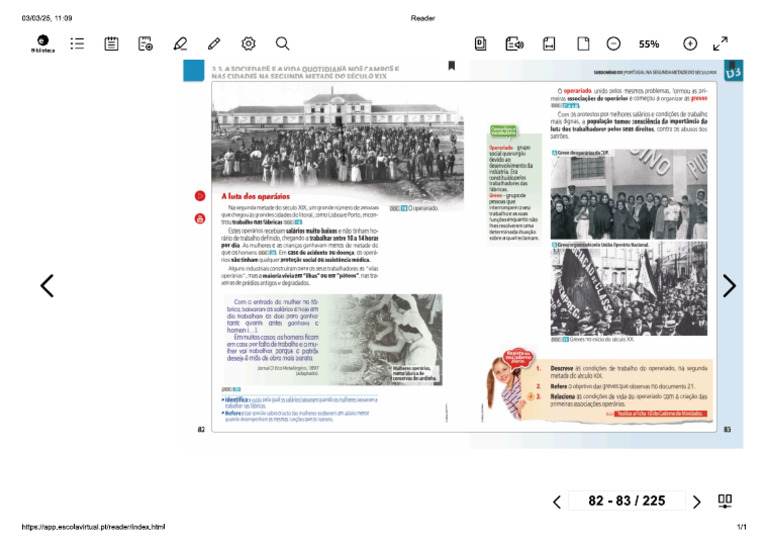Click the D3 chapter tab at top right
The height and width of the screenshot is (543, 768).
click(734, 71)
